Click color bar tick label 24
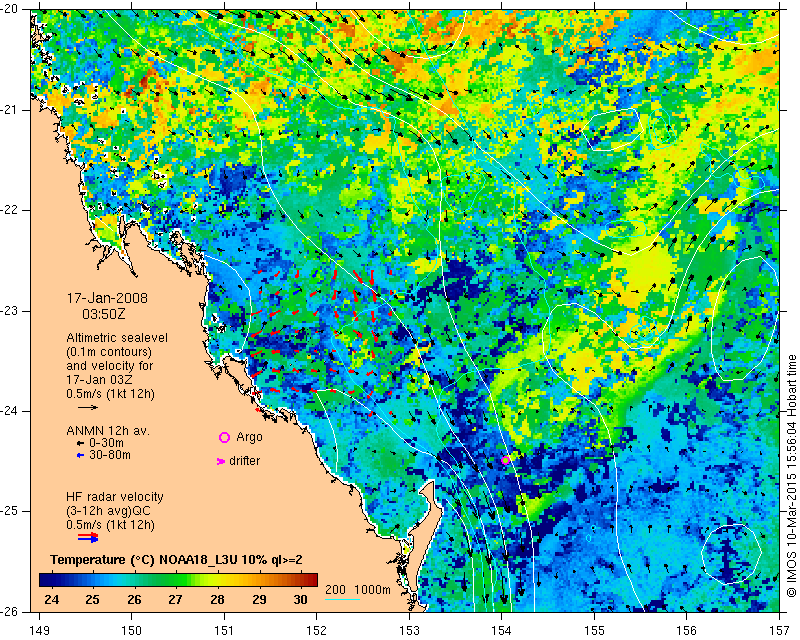Viewport: 800px width, 640px height. pyautogui.click(x=52, y=599)
